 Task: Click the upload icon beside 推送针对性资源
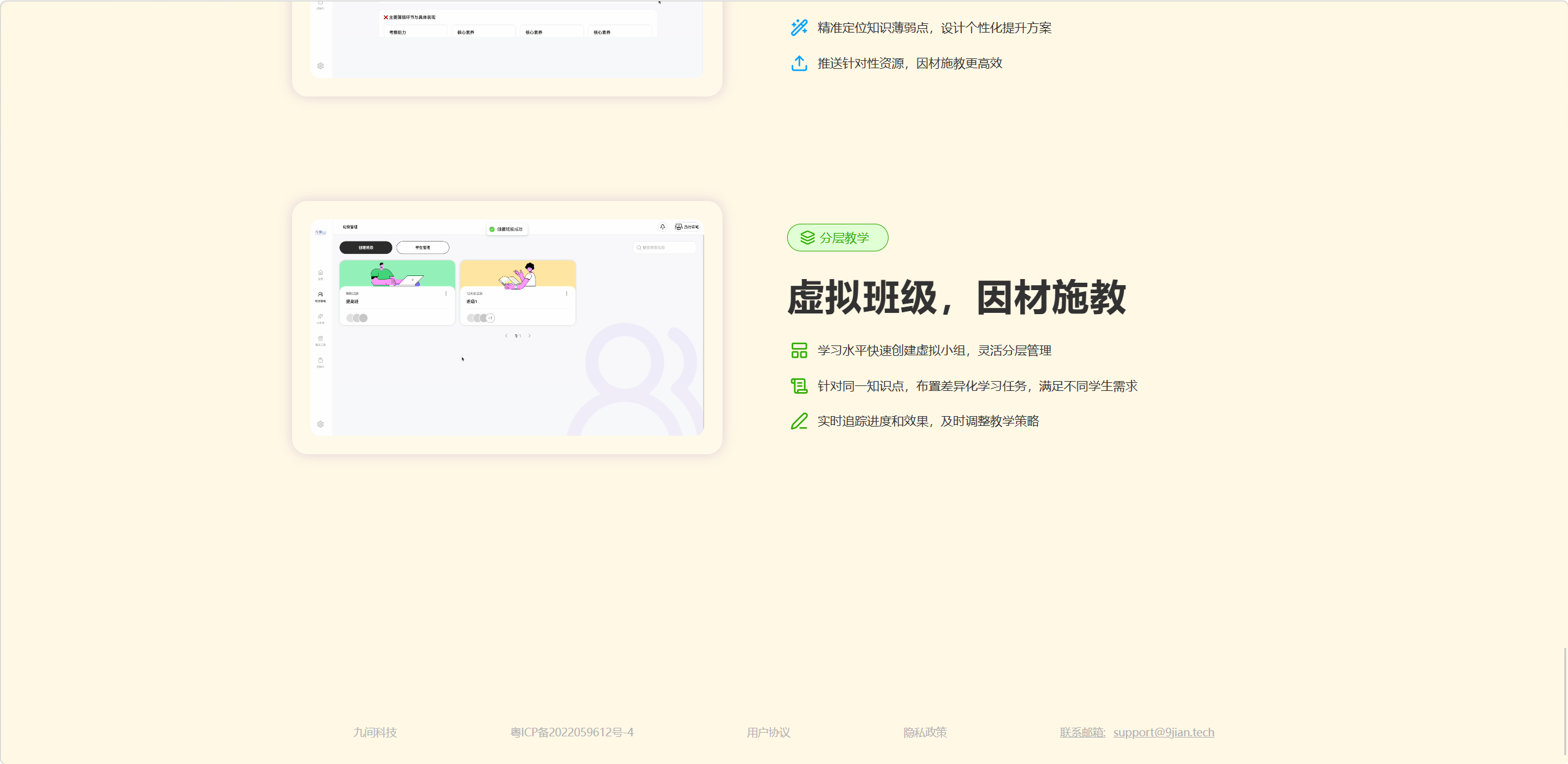pyautogui.click(x=799, y=63)
